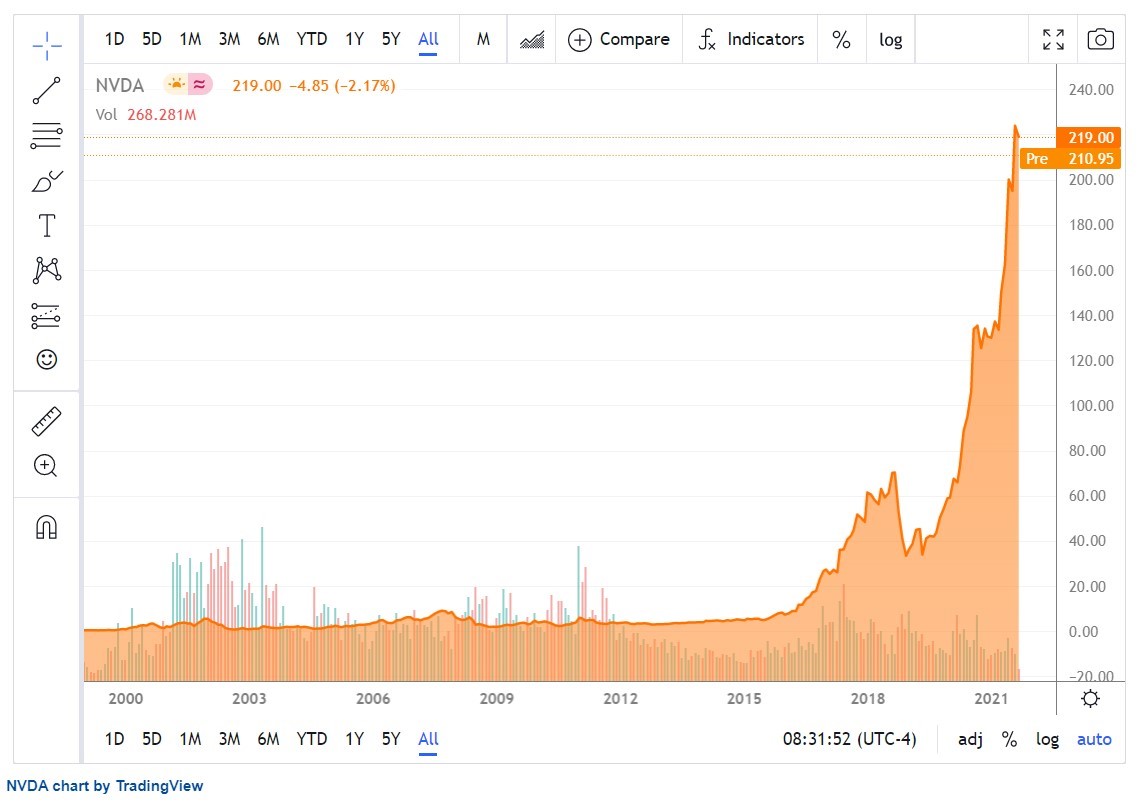Toggle adj dividend adjustment
This screenshot has height=807, width=1142.
tap(970, 740)
